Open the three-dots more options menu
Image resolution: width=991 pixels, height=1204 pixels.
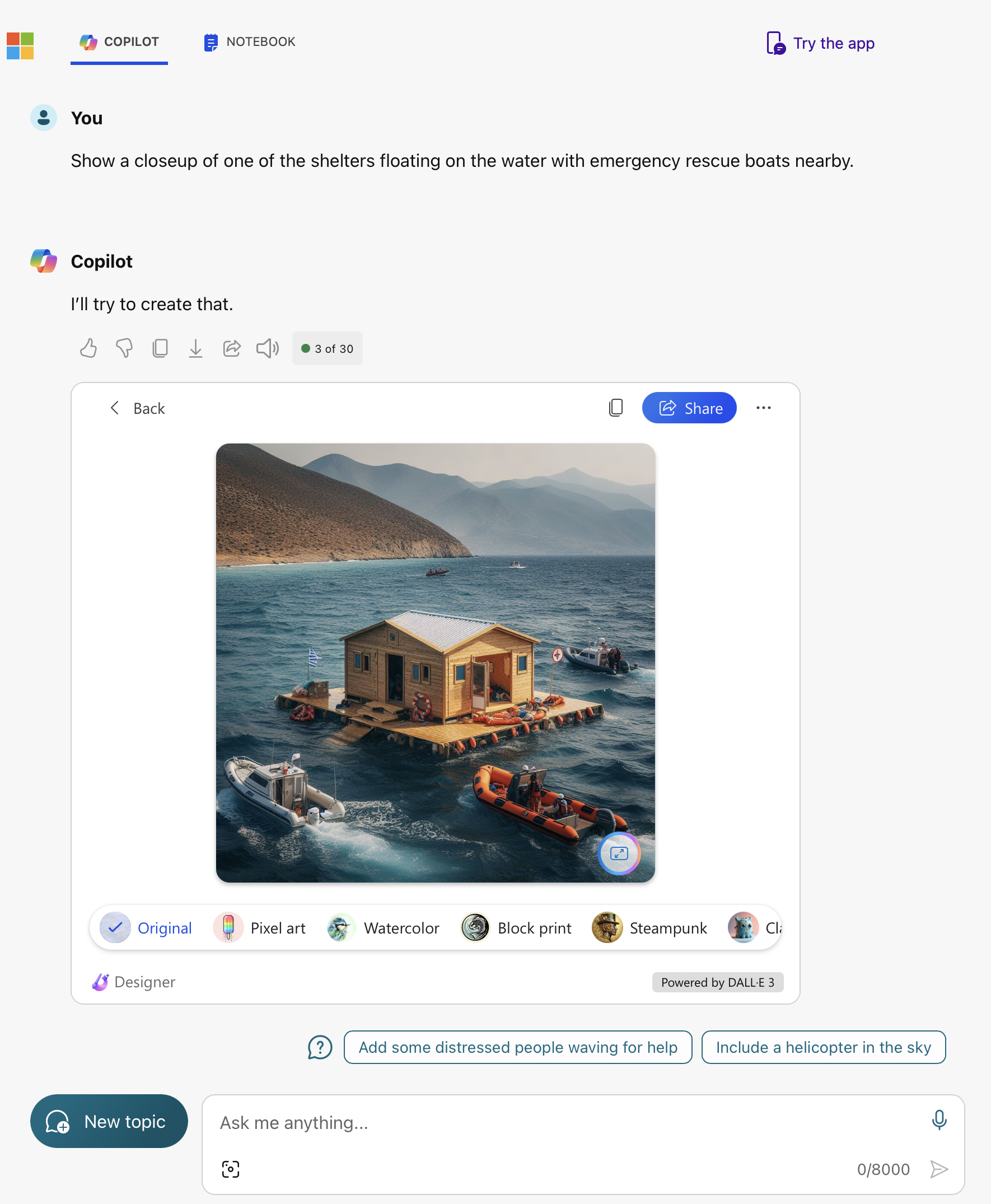pyautogui.click(x=763, y=408)
